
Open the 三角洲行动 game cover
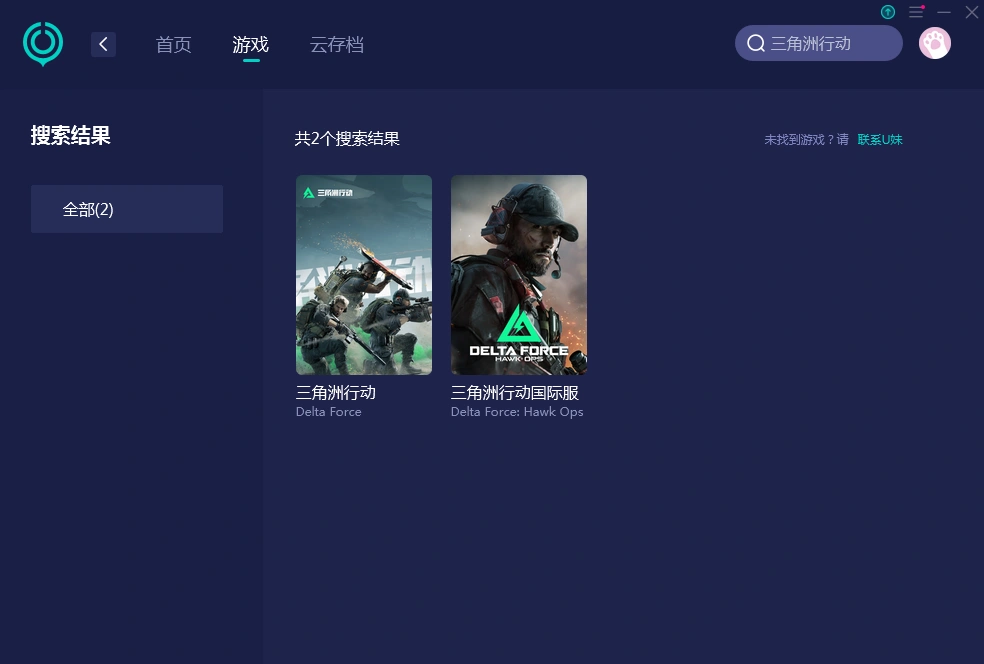364,275
